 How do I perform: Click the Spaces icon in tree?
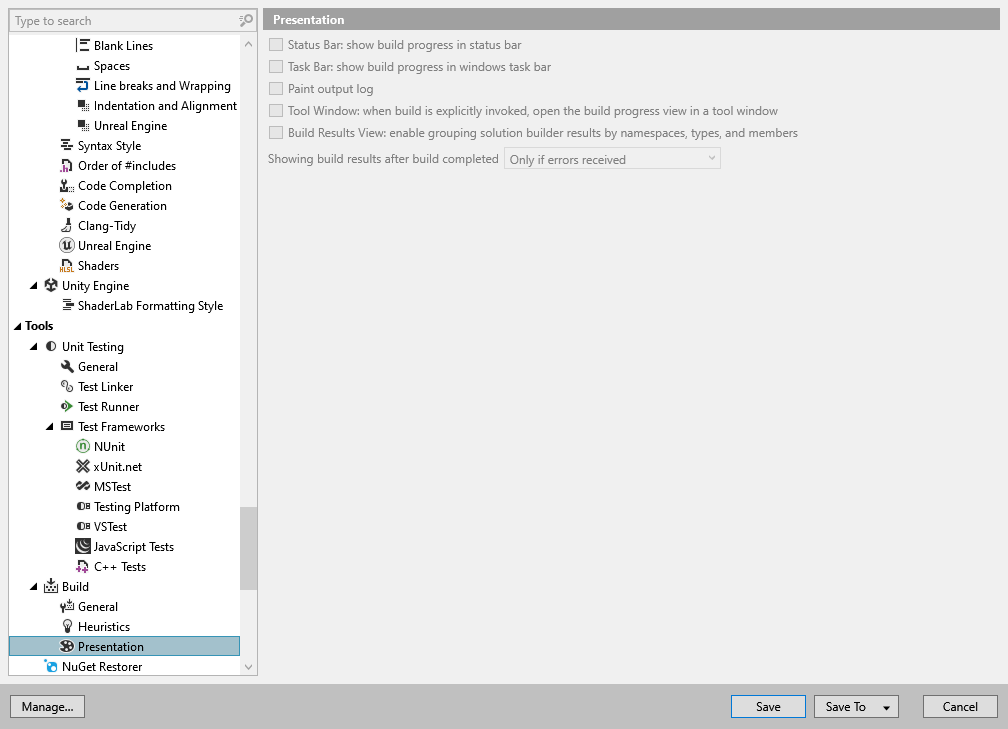[x=83, y=66]
